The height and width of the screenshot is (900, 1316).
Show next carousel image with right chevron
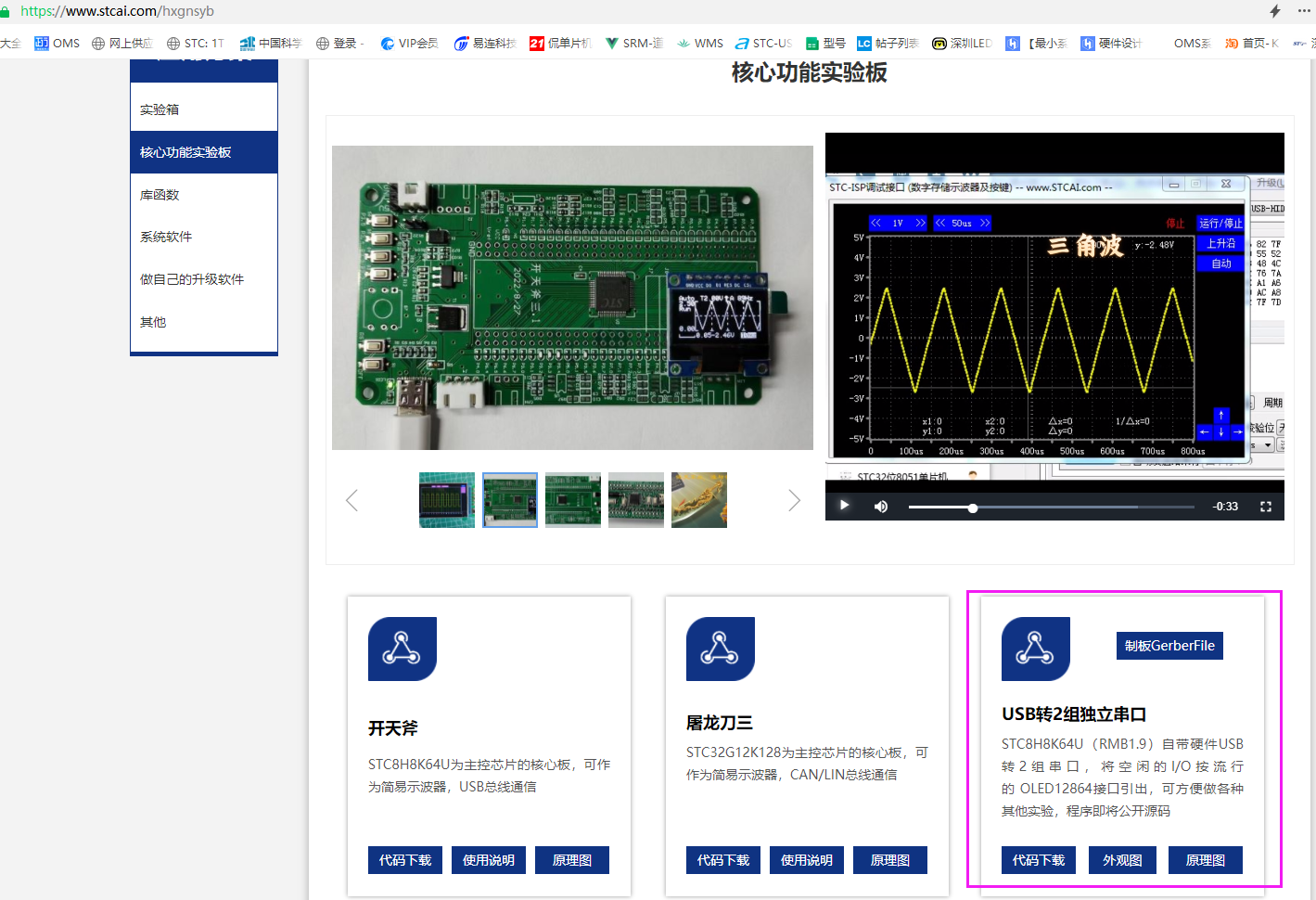pyautogui.click(x=794, y=501)
